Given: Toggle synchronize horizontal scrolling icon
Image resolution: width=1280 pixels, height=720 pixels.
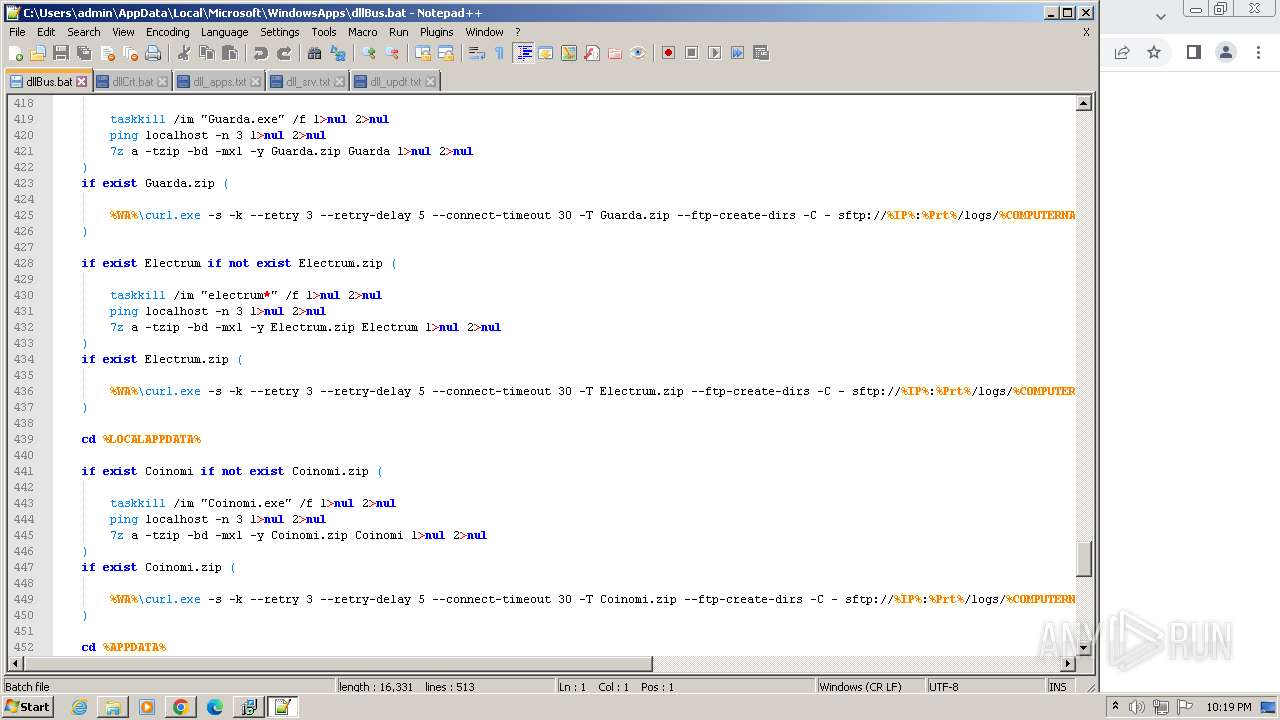Looking at the screenshot, I should click(x=446, y=53).
